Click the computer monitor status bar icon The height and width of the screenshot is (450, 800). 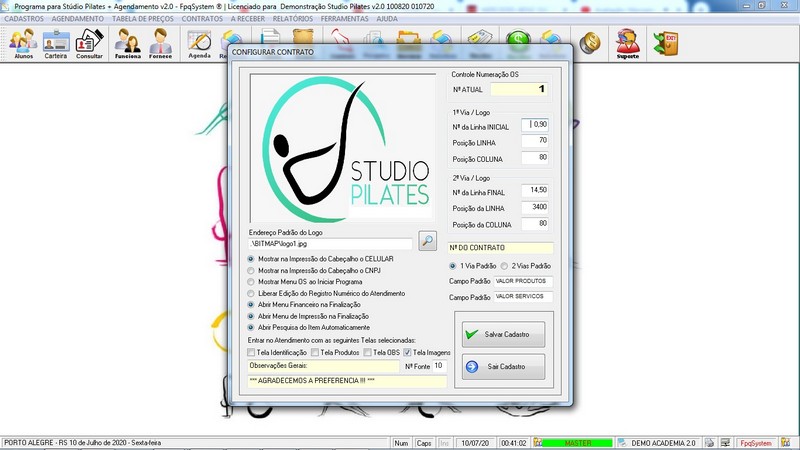[725, 443]
